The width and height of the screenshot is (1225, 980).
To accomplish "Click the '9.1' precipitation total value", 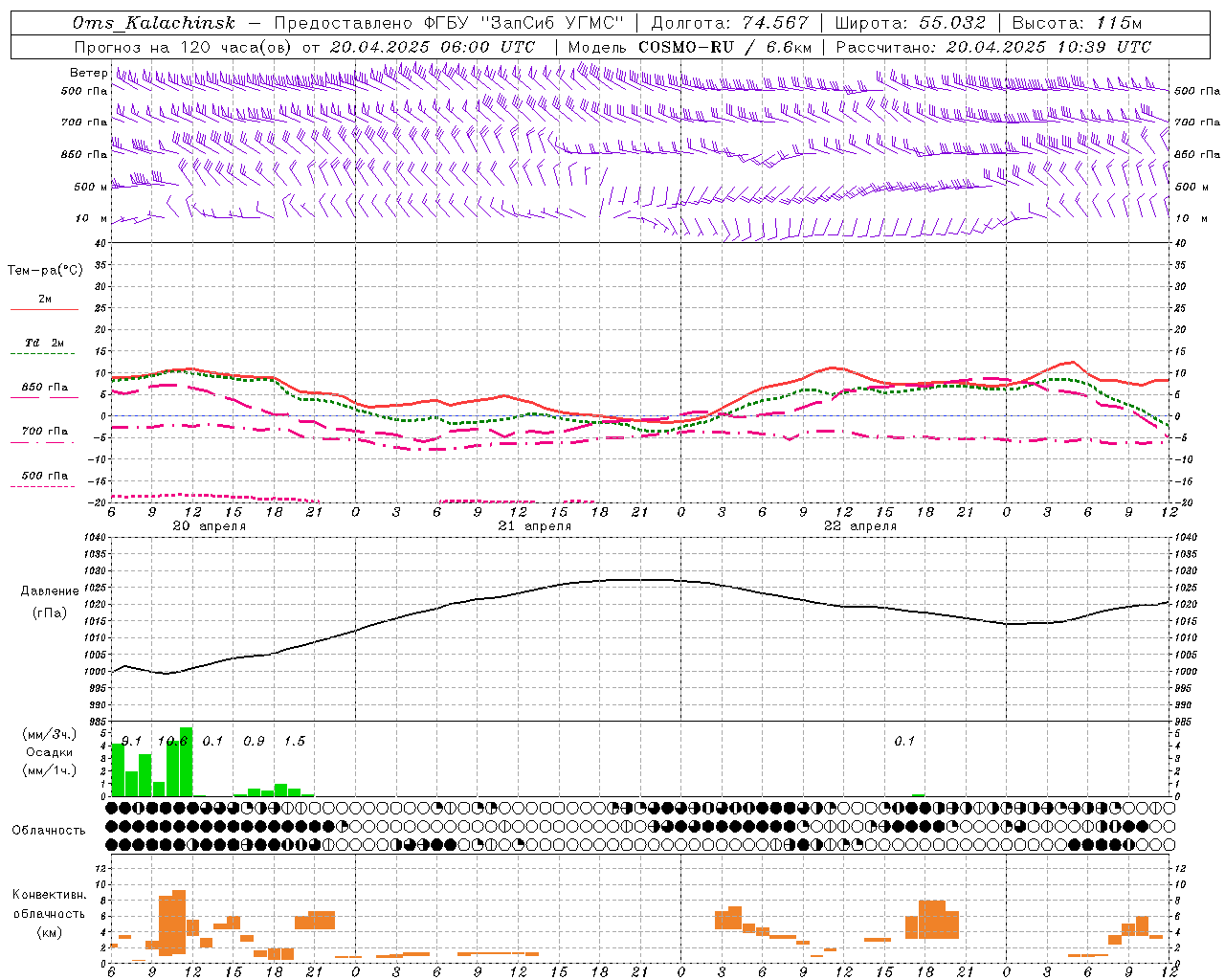I will click(131, 741).
